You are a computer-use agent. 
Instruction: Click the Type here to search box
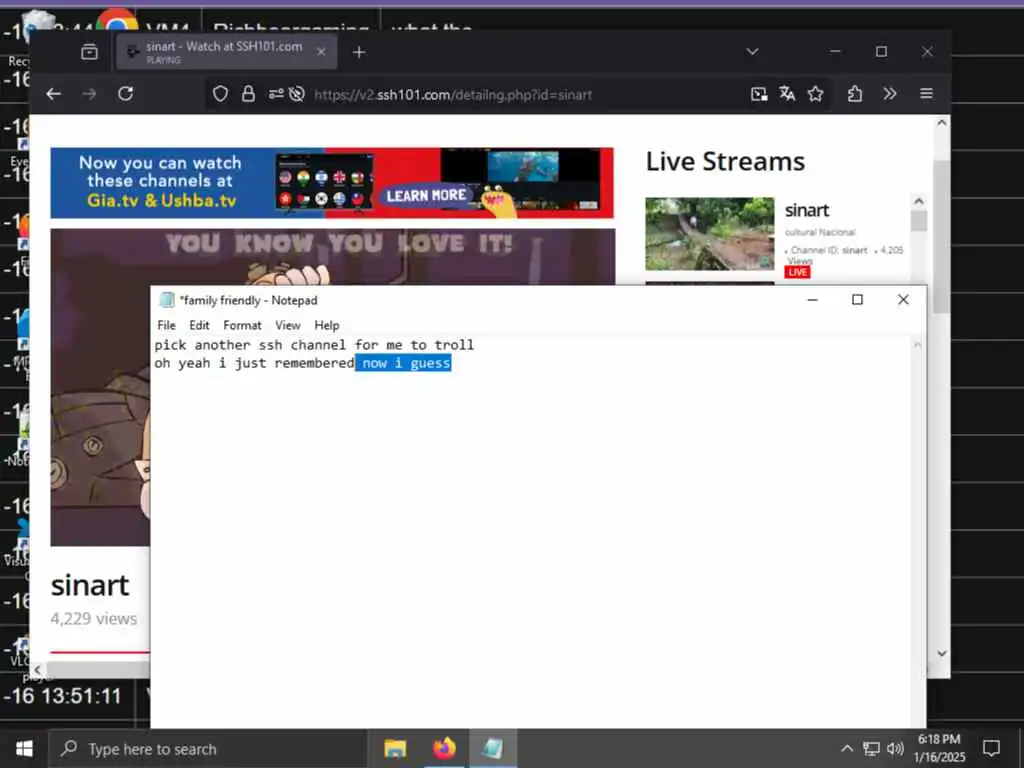[x=208, y=749]
